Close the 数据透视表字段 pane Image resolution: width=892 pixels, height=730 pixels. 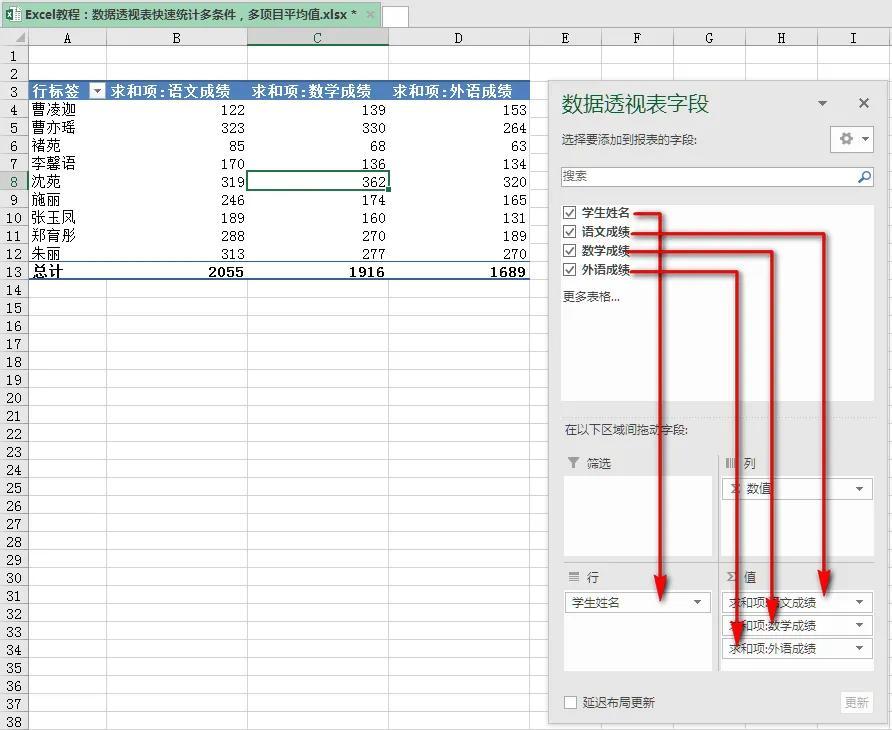[864, 103]
